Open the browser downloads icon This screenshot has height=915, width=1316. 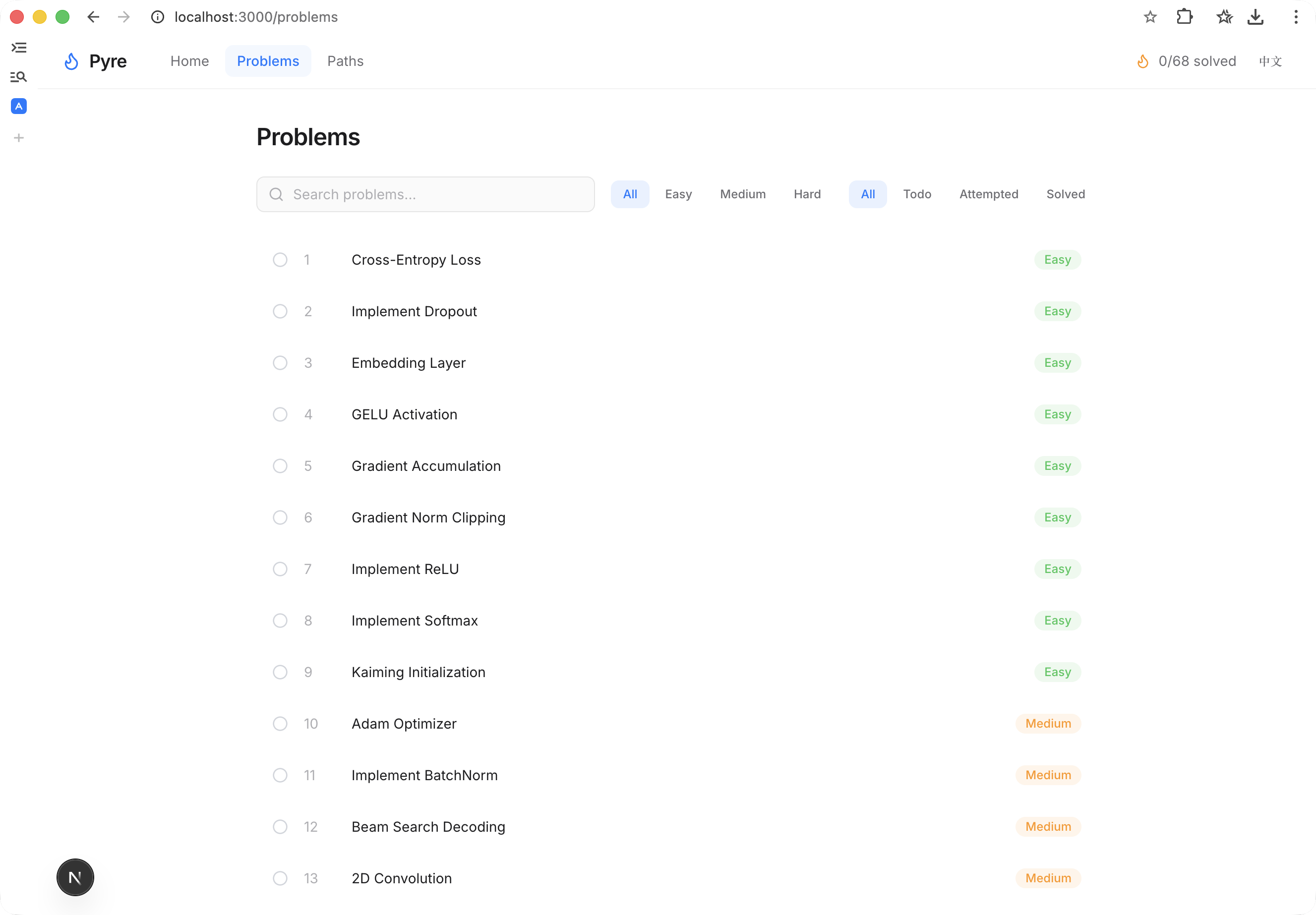(1255, 17)
